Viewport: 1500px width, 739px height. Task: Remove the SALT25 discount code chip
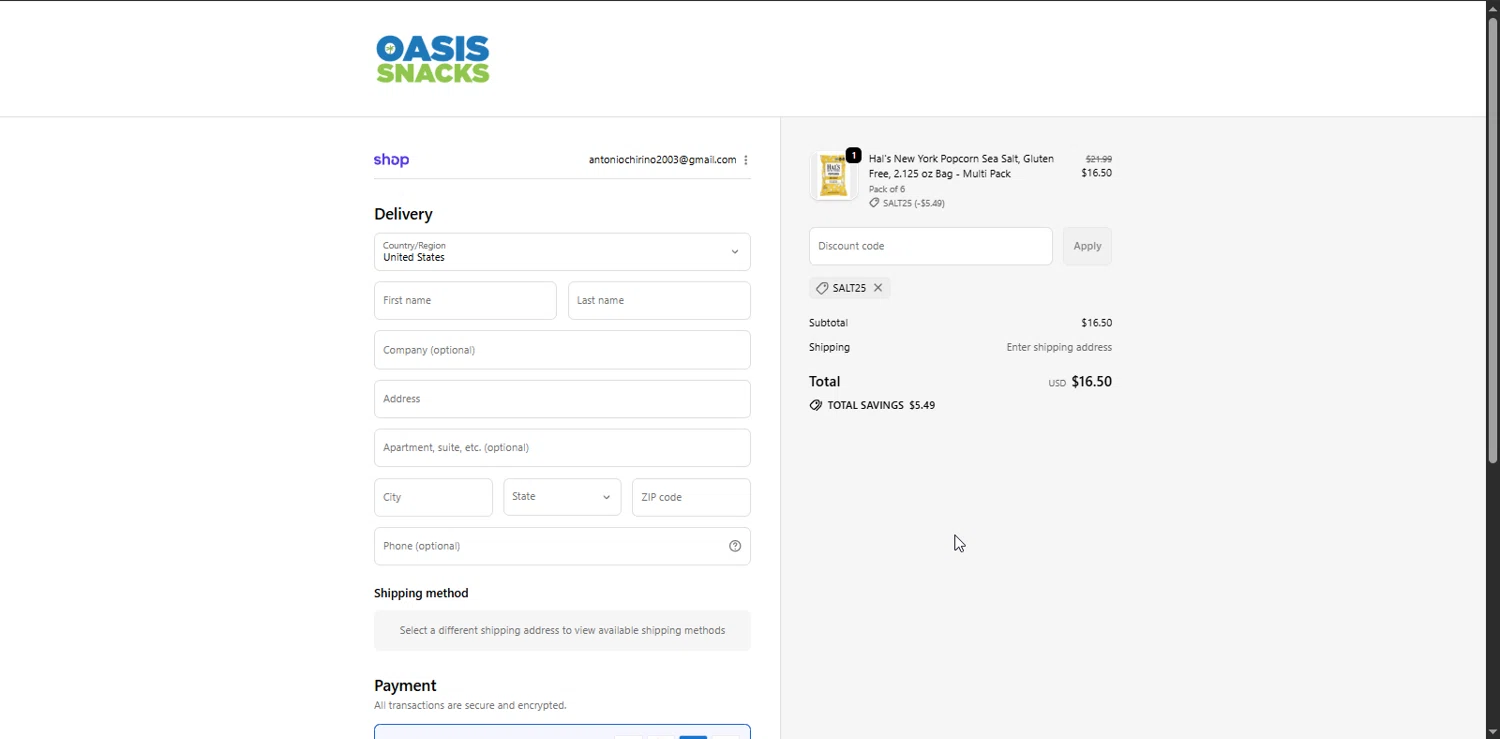[878, 288]
